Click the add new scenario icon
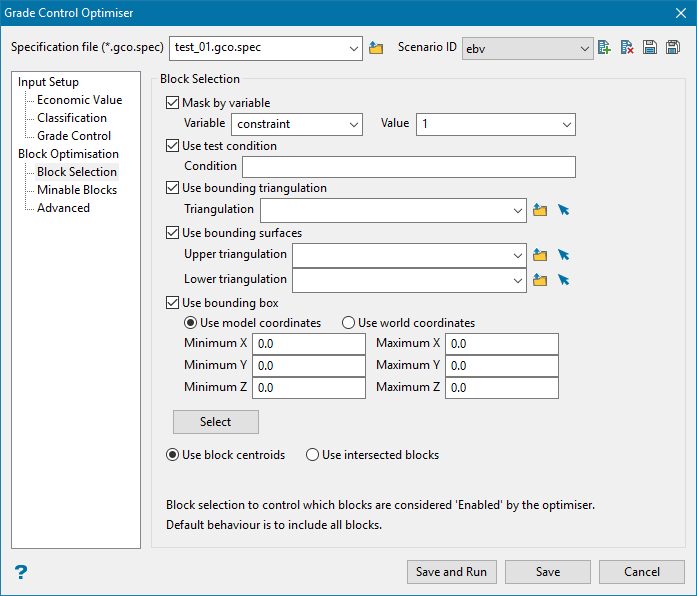 (604, 48)
